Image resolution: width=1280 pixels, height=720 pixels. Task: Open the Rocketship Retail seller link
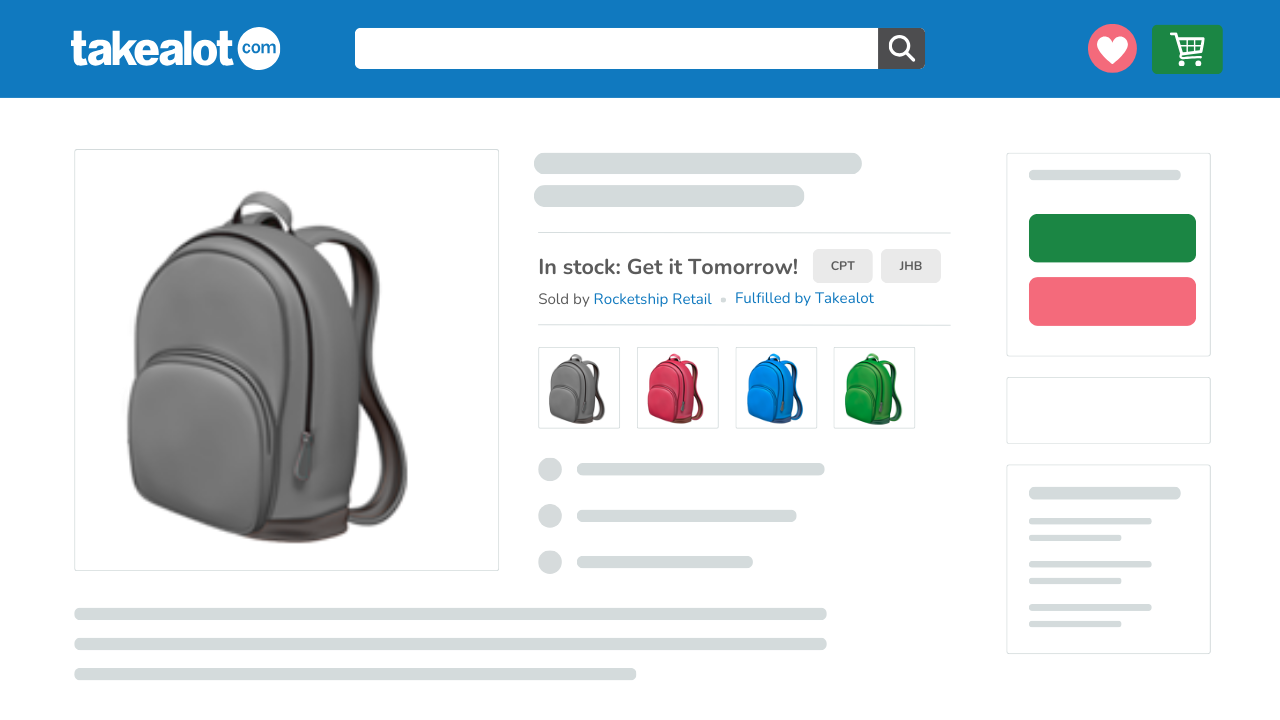[652, 299]
